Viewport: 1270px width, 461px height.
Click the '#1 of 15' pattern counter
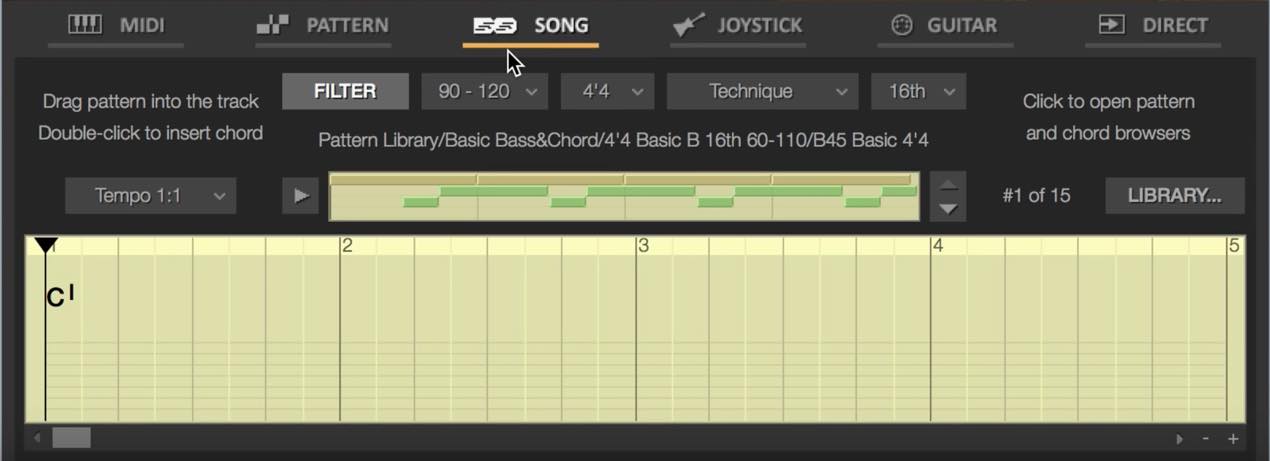(1036, 196)
